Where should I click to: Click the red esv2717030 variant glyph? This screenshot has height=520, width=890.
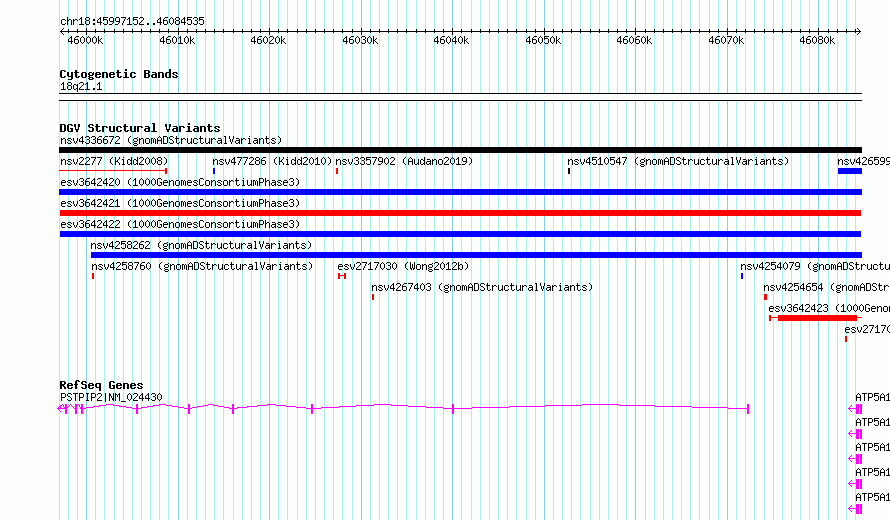click(342, 276)
